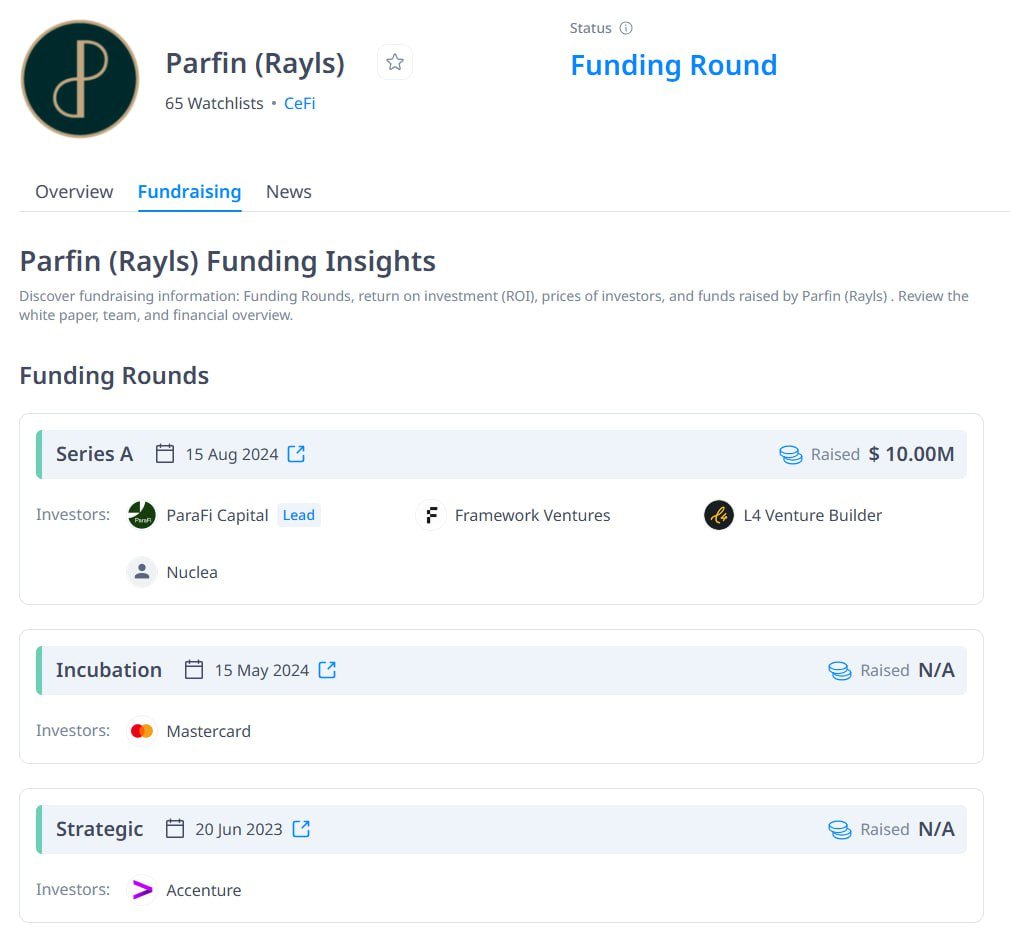This screenshot has height=930, width=1010.
Task: Click the Series A calendar icon
Action: [165, 454]
